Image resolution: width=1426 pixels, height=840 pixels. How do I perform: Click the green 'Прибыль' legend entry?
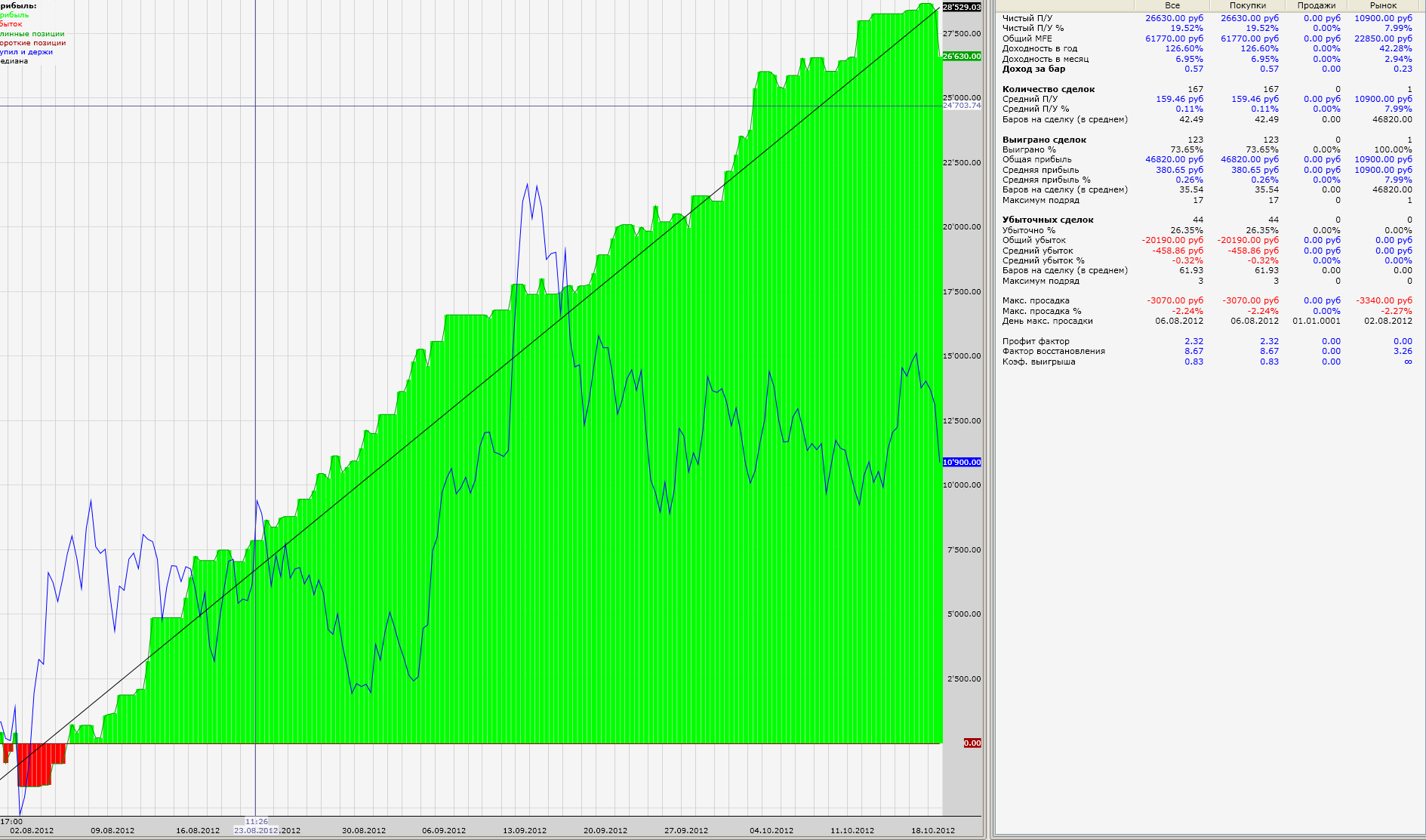point(14,15)
